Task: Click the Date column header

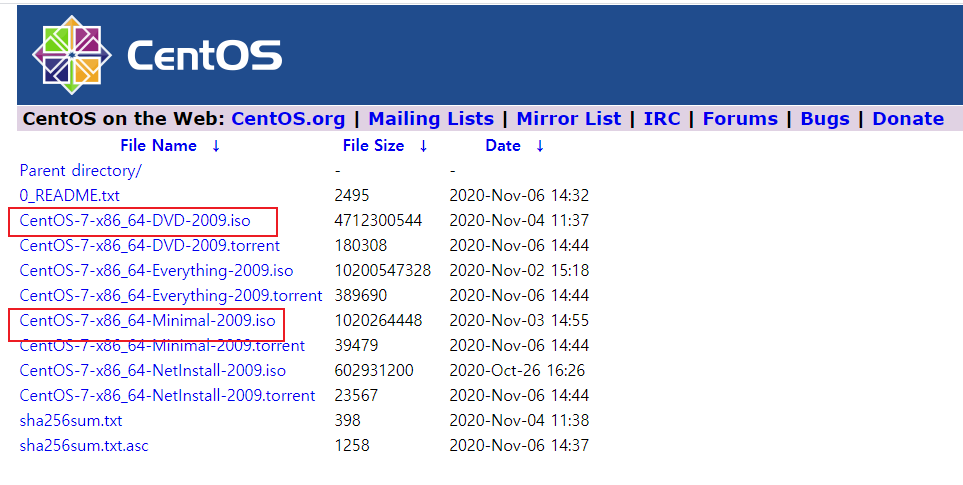Action: 503,146
